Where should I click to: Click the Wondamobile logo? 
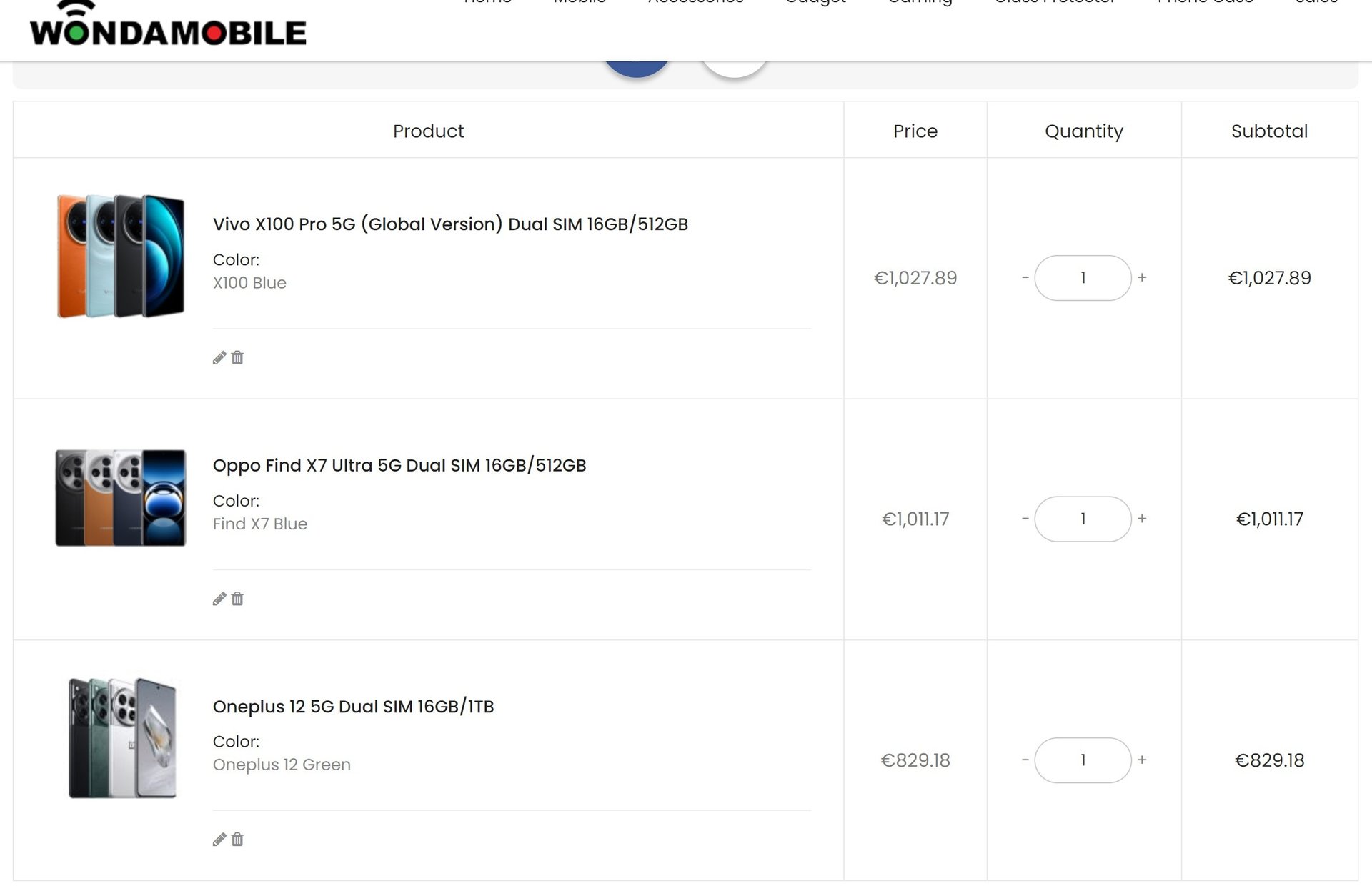coord(168,29)
